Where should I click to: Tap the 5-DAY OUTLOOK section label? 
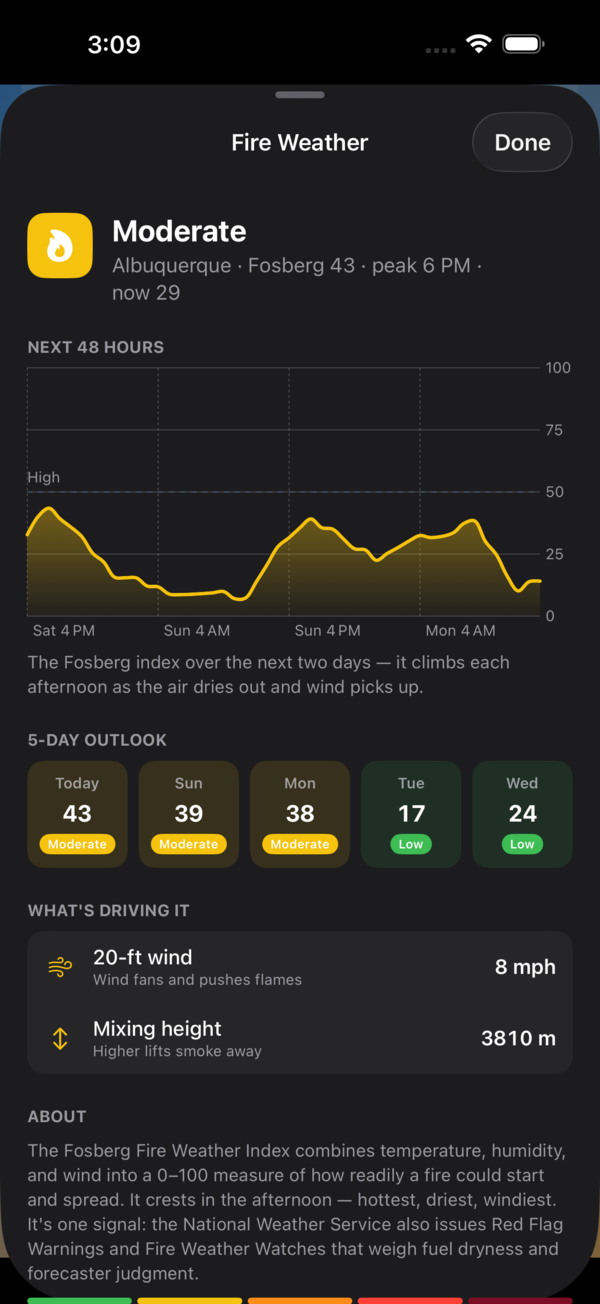[x=97, y=740]
